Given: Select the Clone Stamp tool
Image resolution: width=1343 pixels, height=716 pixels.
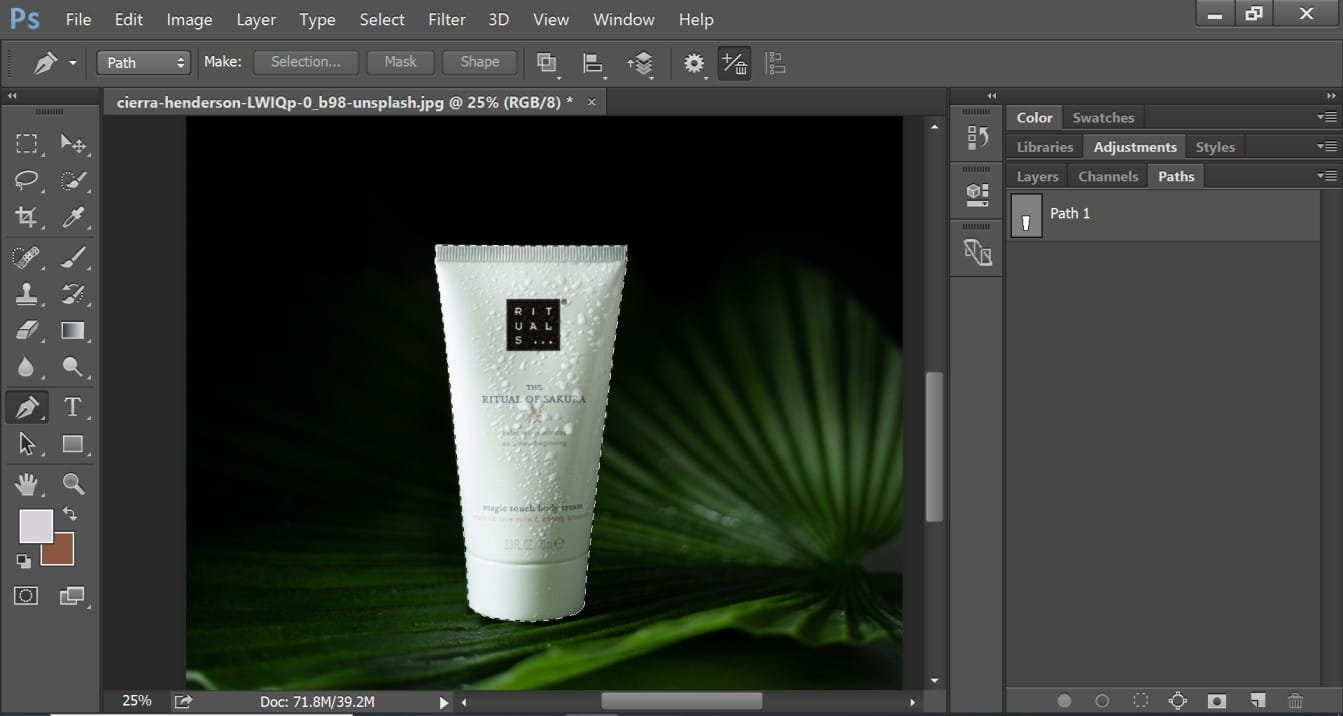Looking at the screenshot, I should click(26, 293).
